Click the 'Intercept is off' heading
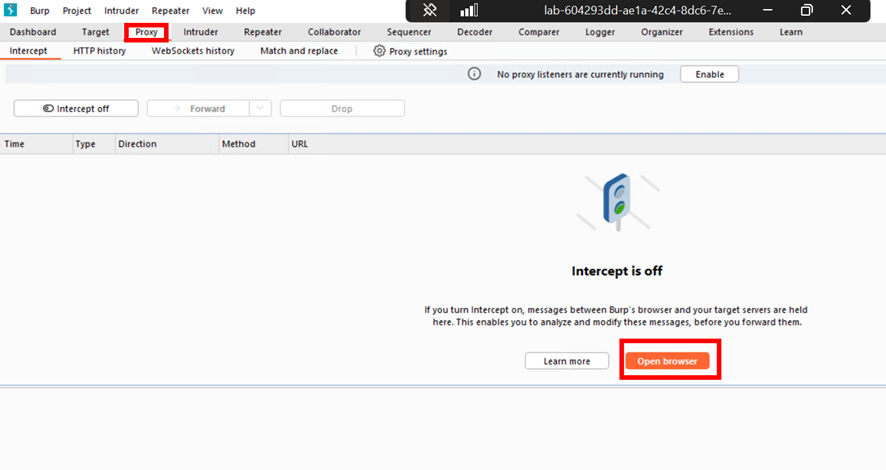Viewport: 886px width, 470px height. pos(617,271)
